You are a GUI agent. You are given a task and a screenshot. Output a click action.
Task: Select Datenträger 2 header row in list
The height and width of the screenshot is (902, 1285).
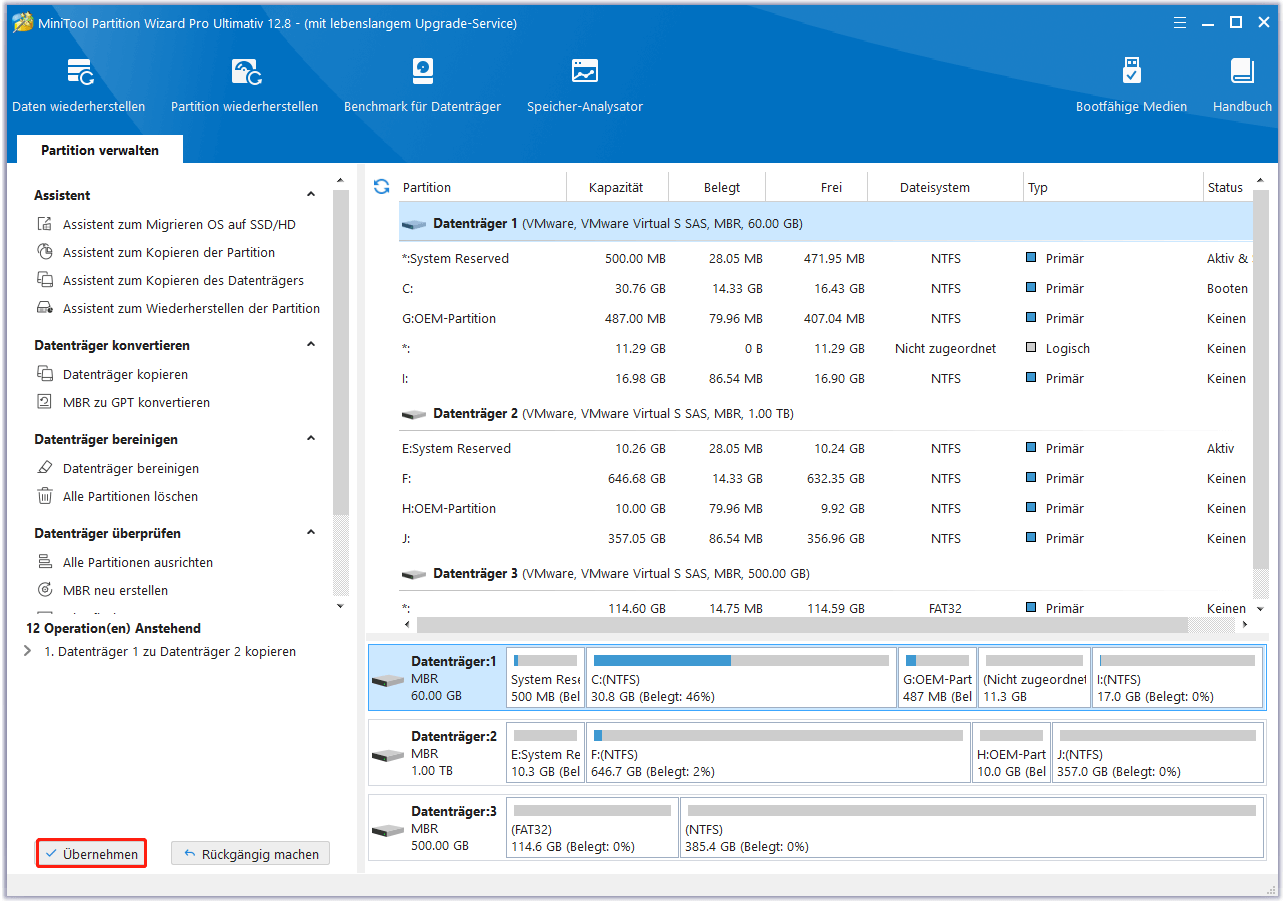[826, 413]
